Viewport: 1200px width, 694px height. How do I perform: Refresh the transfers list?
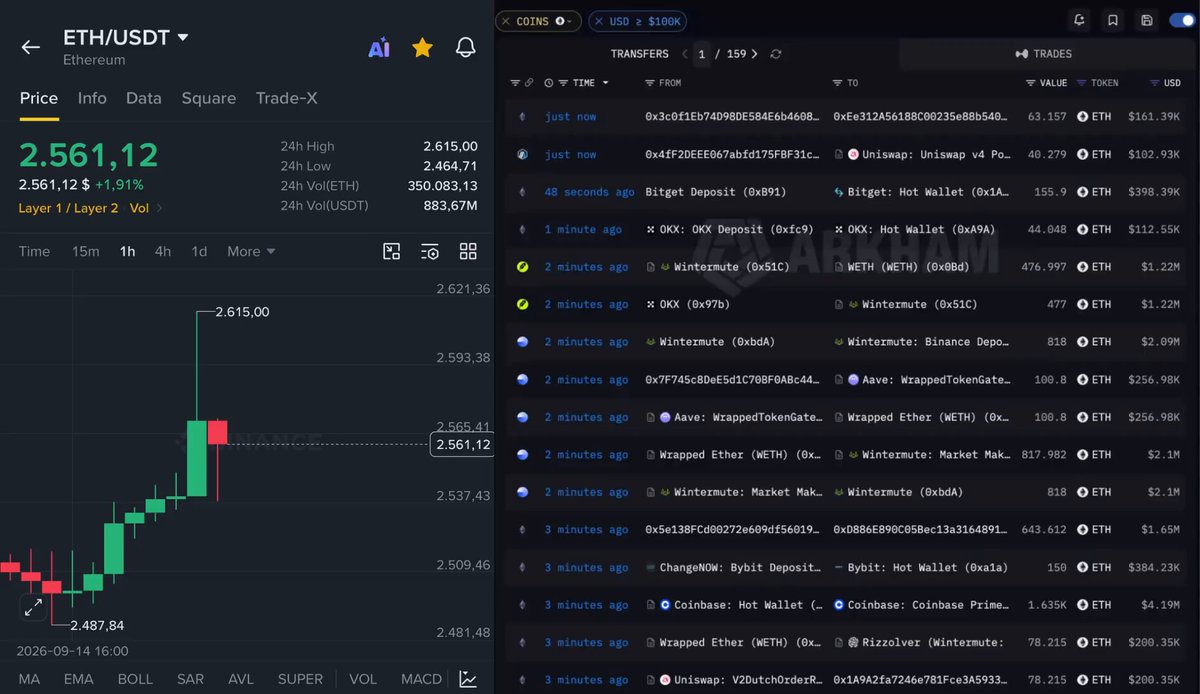pyautogui.click(x=776, y=54)
